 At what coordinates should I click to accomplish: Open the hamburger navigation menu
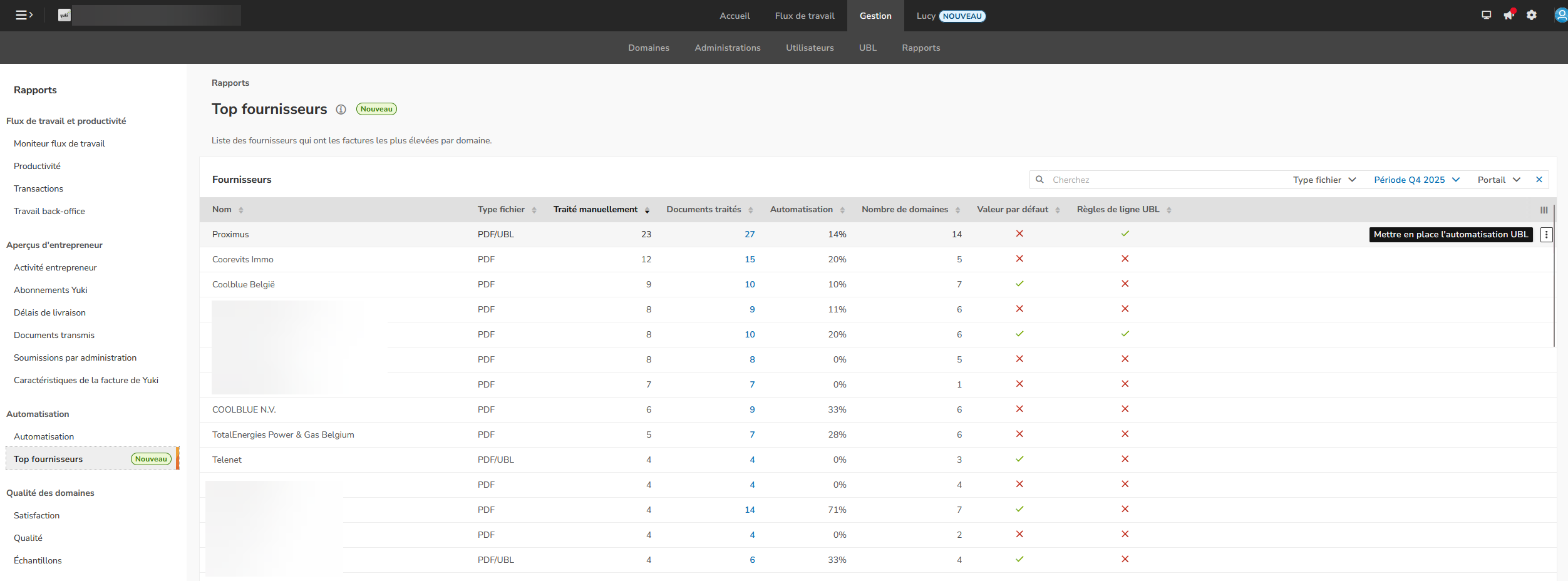(x=24, y=15)
